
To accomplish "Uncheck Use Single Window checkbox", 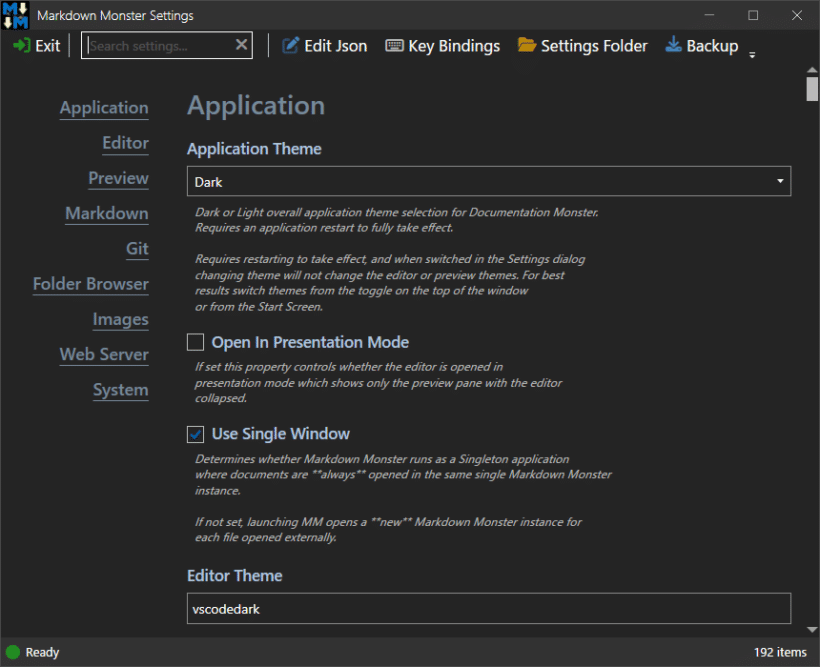I will pyautogui.click(x=196, y=434).
